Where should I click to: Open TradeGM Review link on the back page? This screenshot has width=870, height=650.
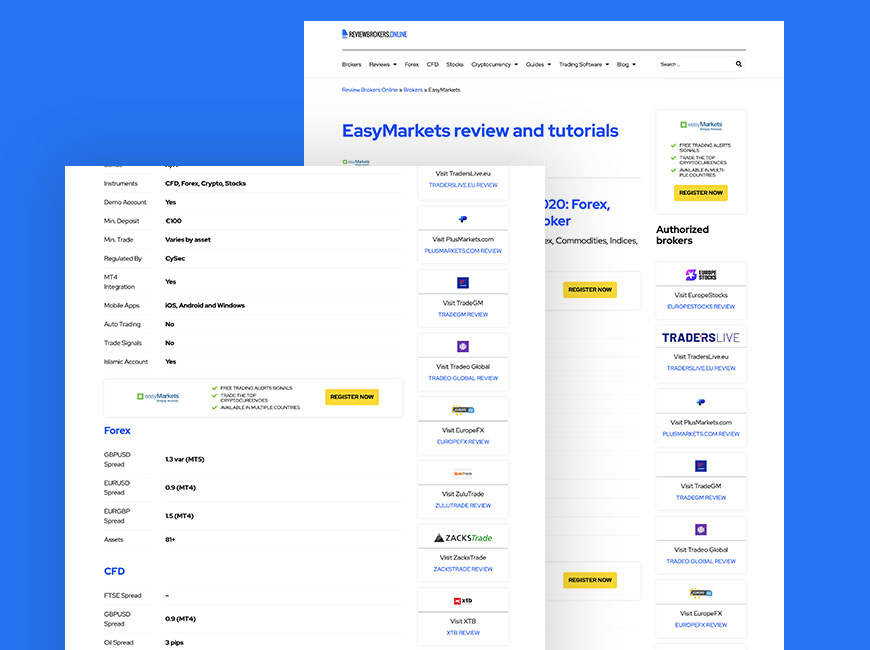[701, 498]
